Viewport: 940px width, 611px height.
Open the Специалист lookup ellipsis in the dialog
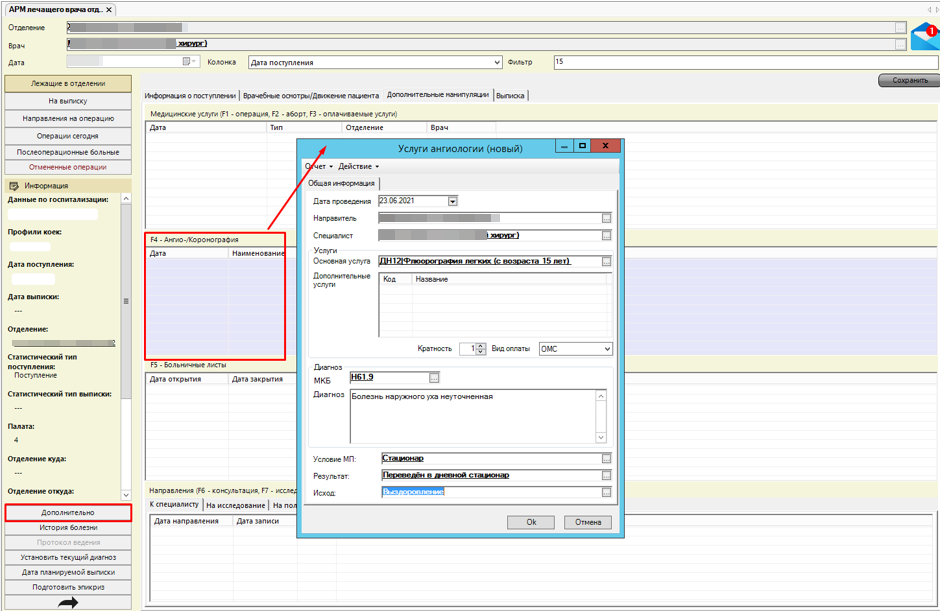(x=607, y=236)
